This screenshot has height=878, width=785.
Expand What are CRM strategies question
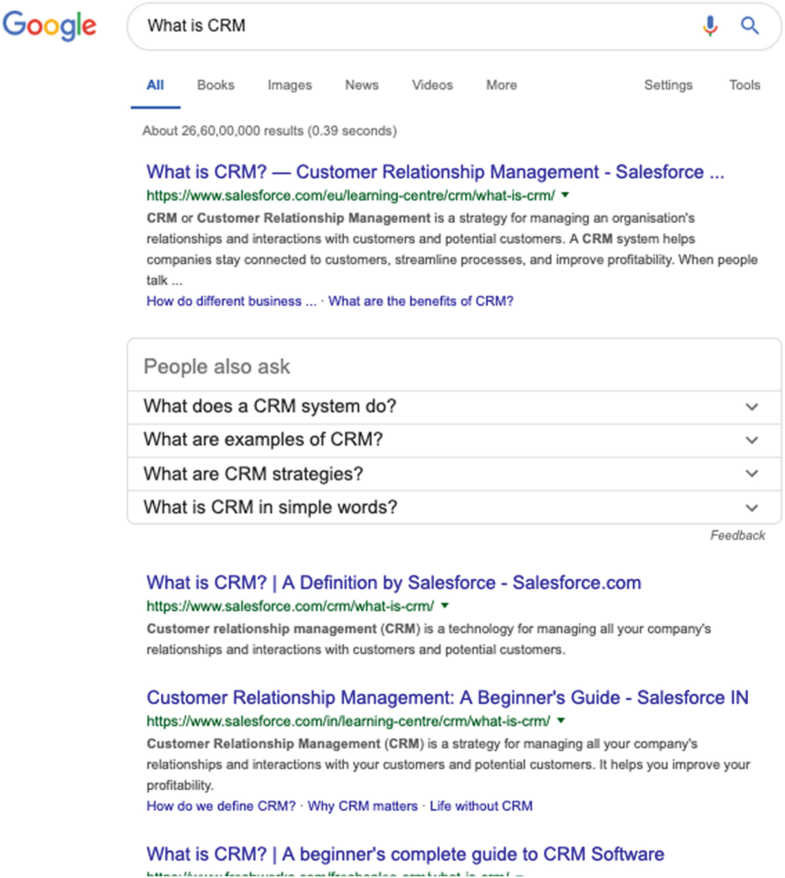[454, 474]
